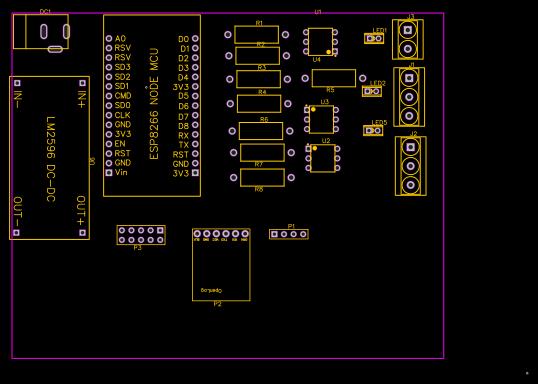
Task: Select the U4 IC footprint
Action: point(320,42)
